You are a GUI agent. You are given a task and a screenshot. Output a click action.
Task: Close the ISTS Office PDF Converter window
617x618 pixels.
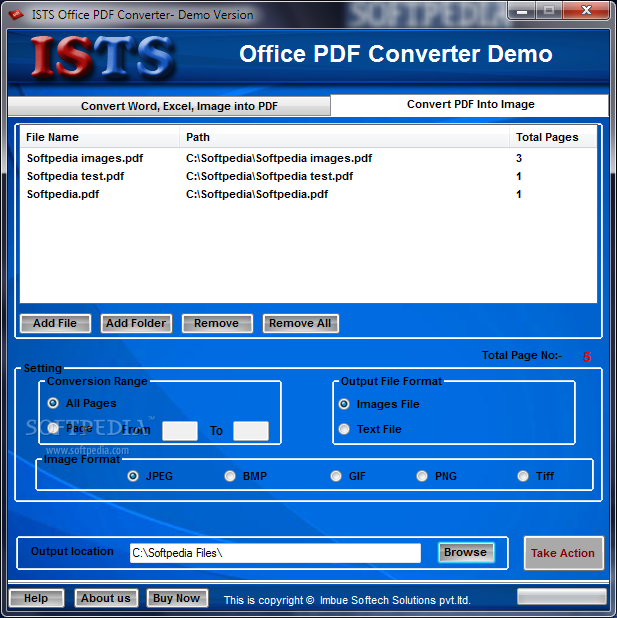(586, 10)
